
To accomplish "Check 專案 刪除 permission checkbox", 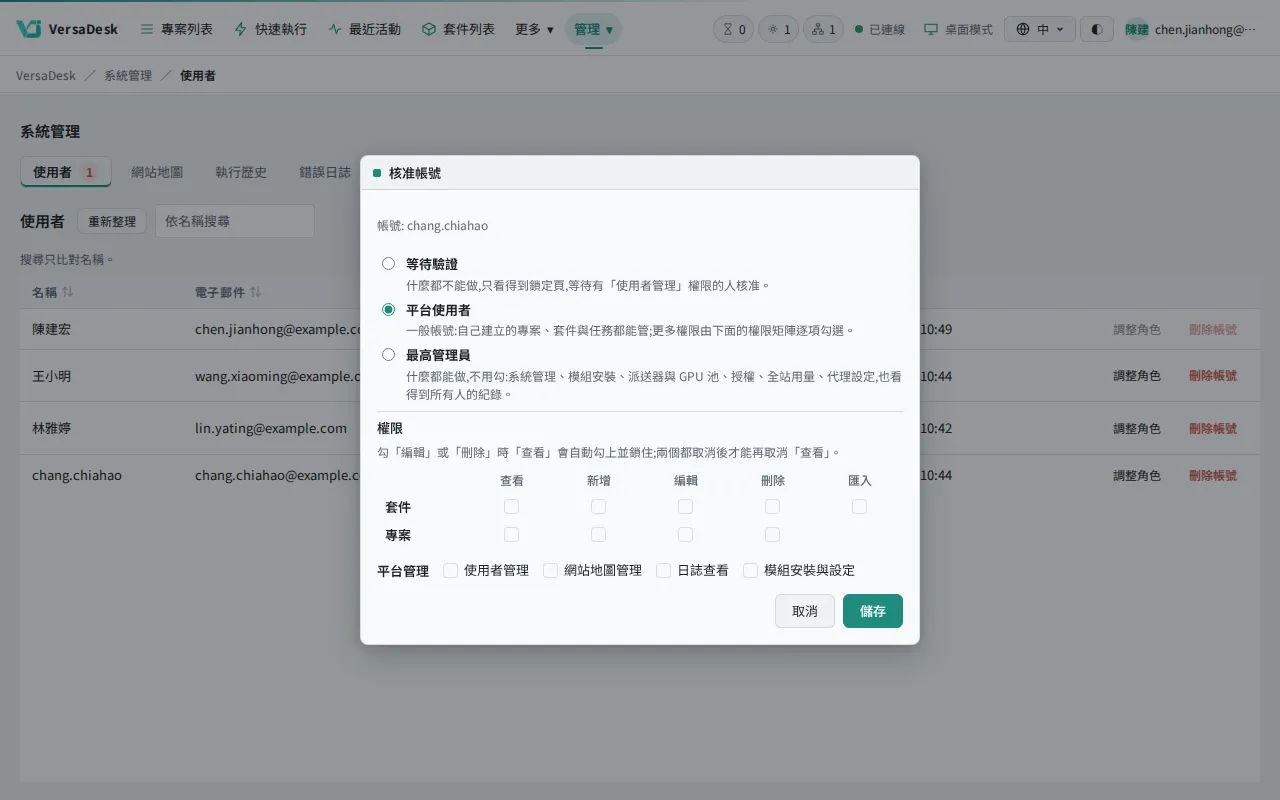I will point(772,534).
